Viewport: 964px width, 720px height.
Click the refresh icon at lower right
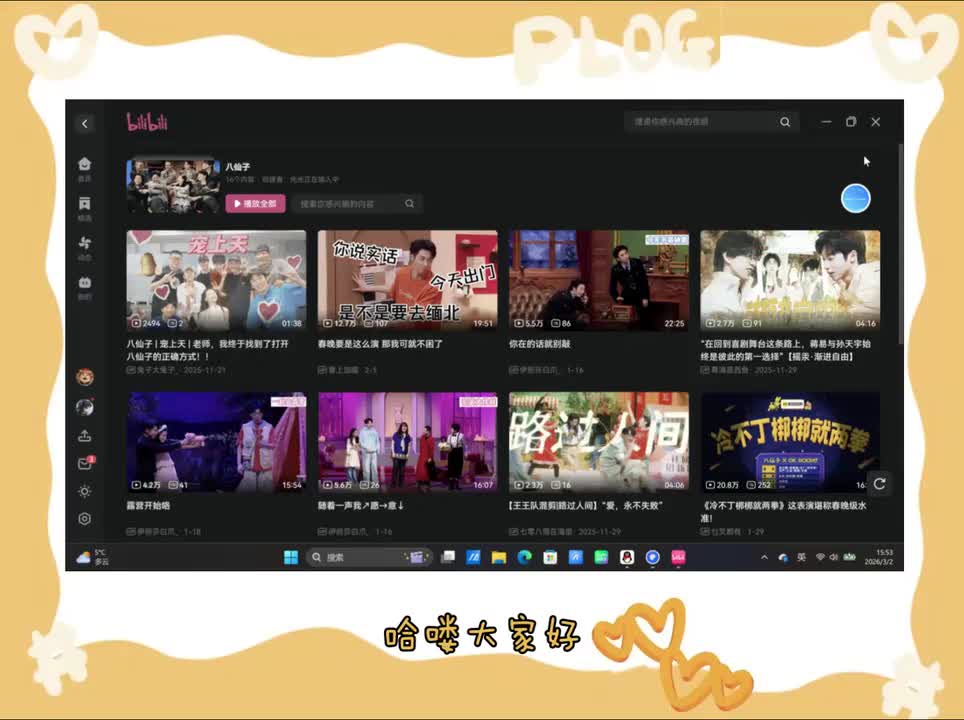(880, 484)
